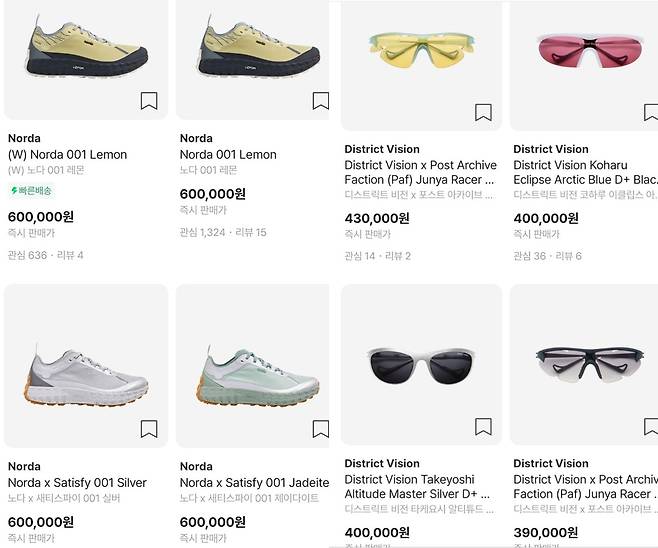658x548 pixels.
Task: Bookmark the (W) Norda 001 Lemon shoe
Action: pyautogui.click(x=149, y=101)
